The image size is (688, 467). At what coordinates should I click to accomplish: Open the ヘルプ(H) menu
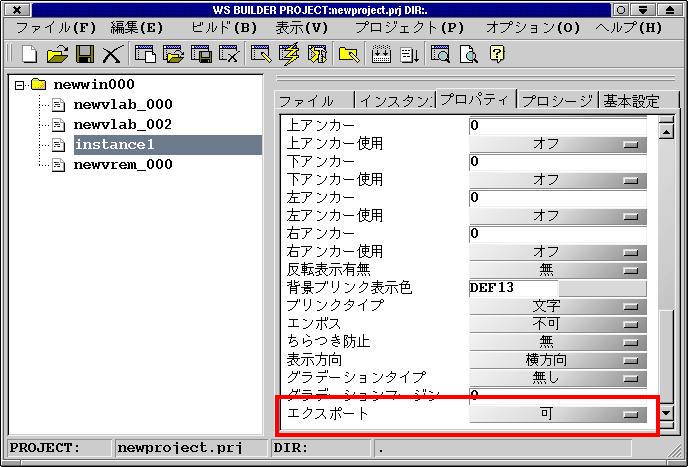tap(628, 28)
